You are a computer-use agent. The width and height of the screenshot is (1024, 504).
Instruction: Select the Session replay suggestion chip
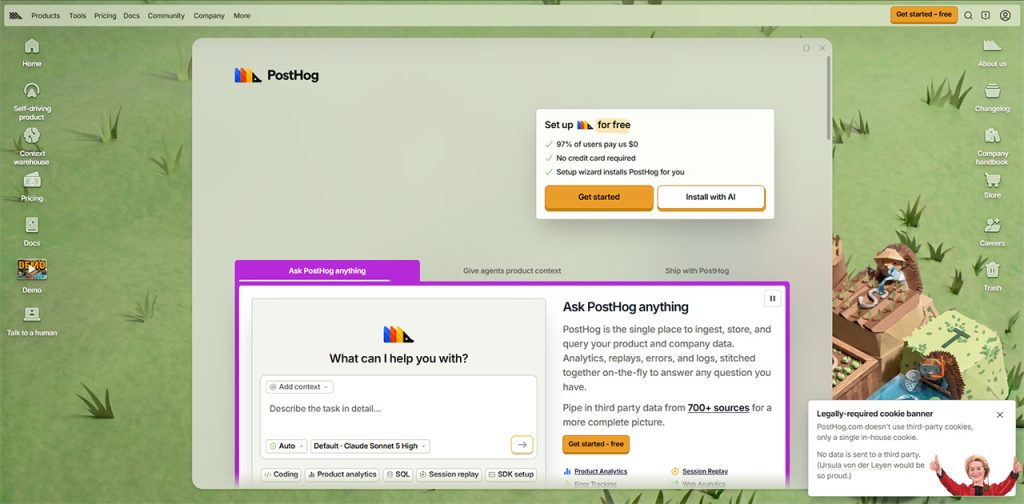tap(449, 475)
